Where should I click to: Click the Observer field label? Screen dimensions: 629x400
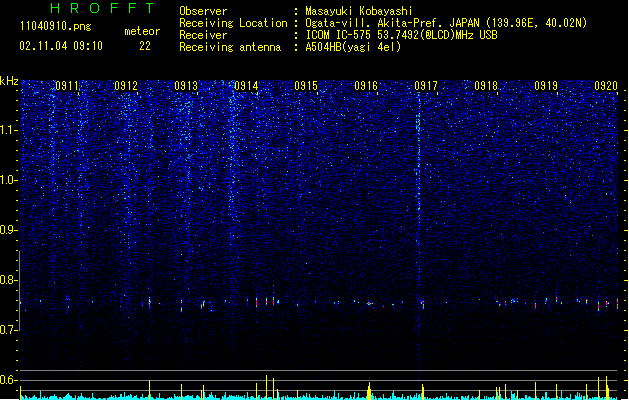203,11
